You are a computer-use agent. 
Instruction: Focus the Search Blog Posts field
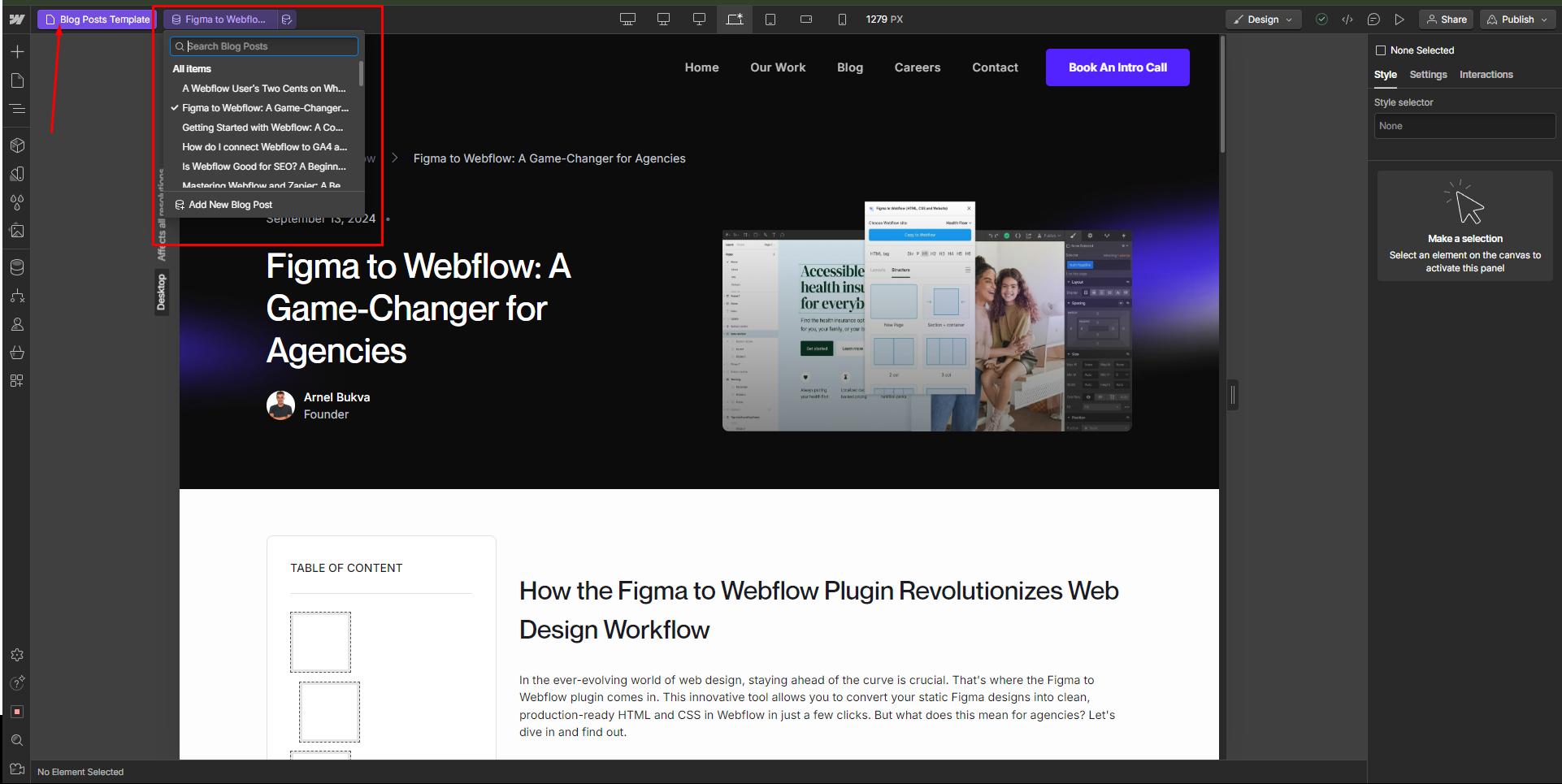tap(264, 46)
